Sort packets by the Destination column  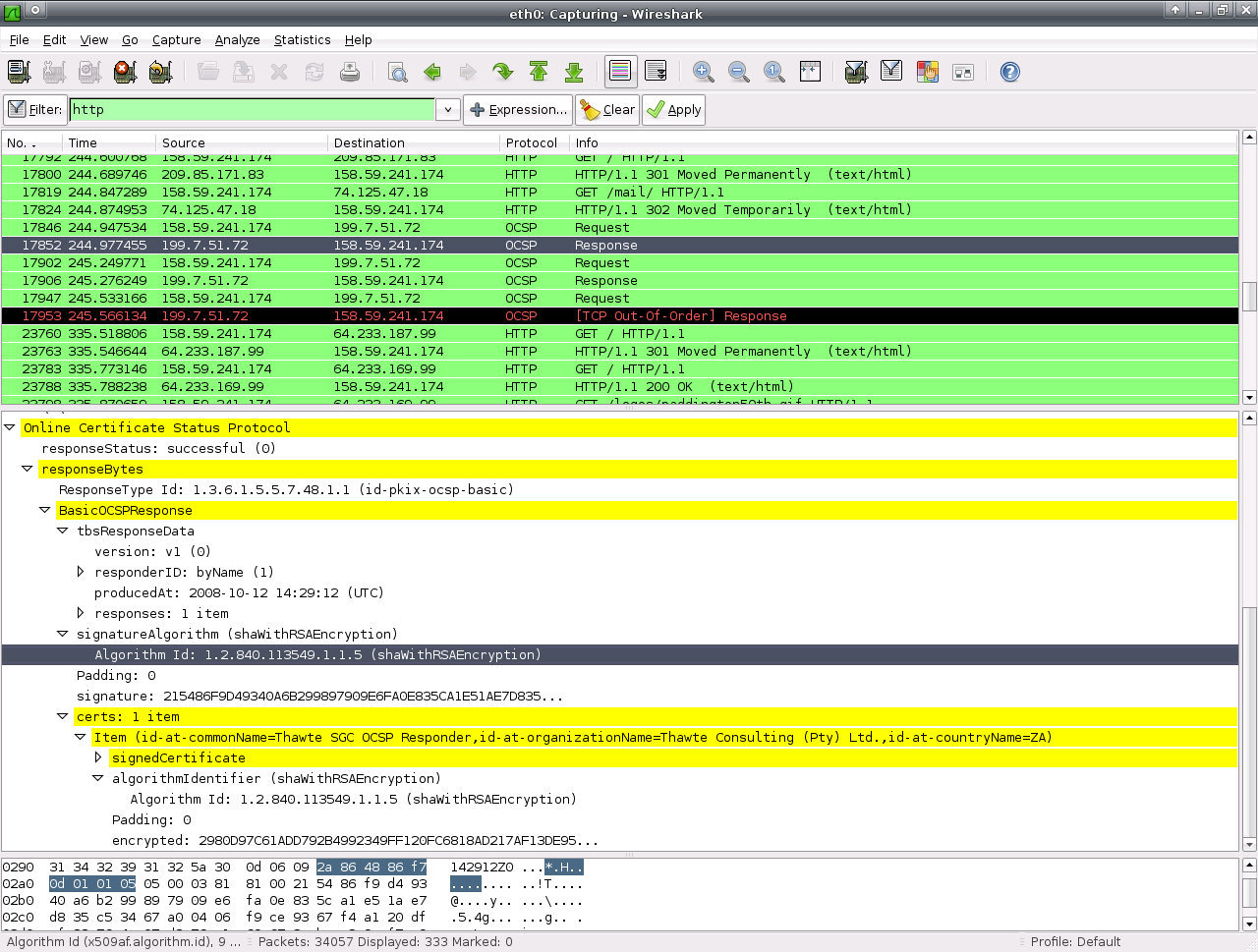point(414,142)
